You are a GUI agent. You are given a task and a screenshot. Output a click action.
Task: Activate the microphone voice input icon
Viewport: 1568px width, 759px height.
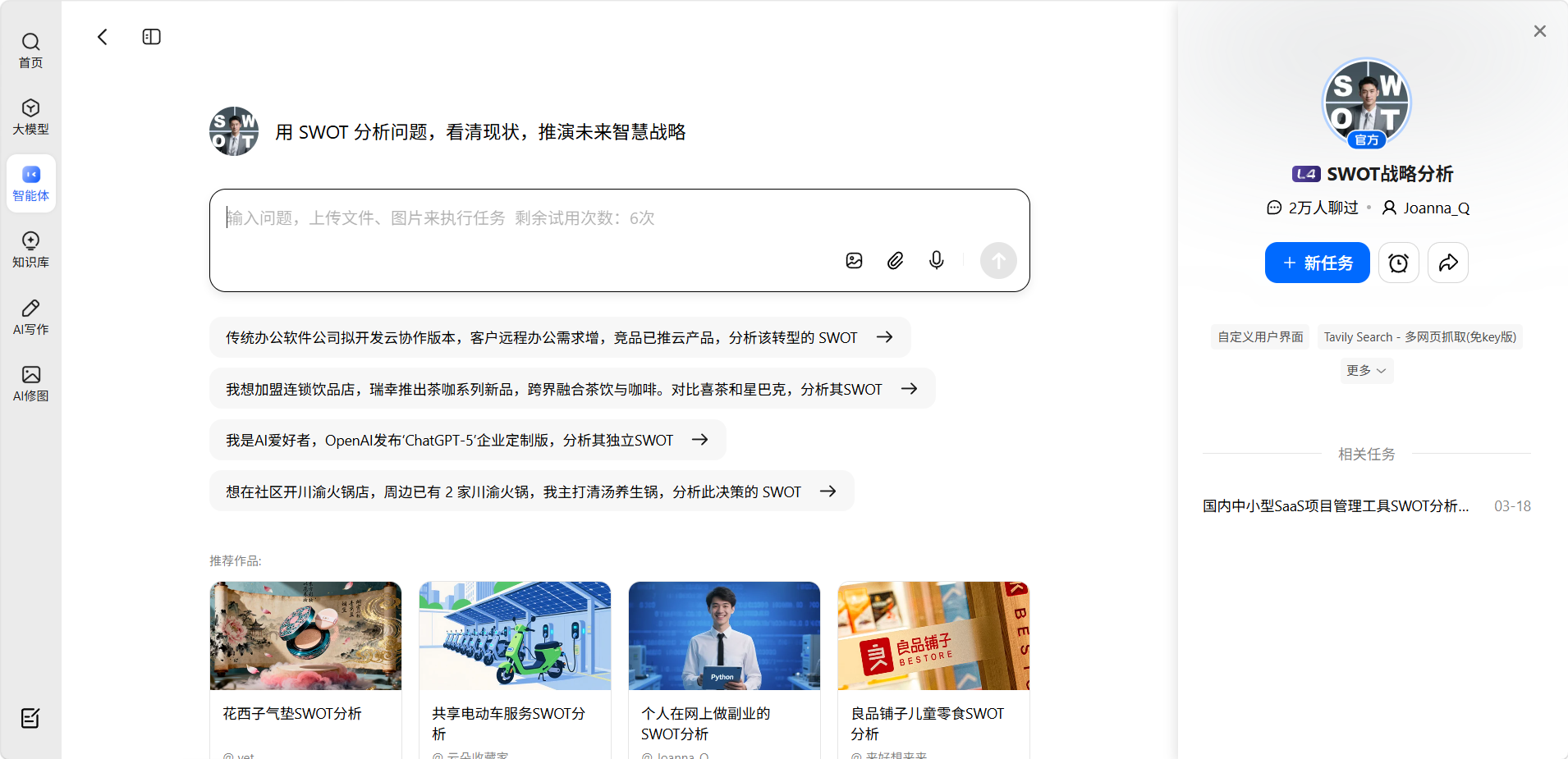(x=936, y=261)
